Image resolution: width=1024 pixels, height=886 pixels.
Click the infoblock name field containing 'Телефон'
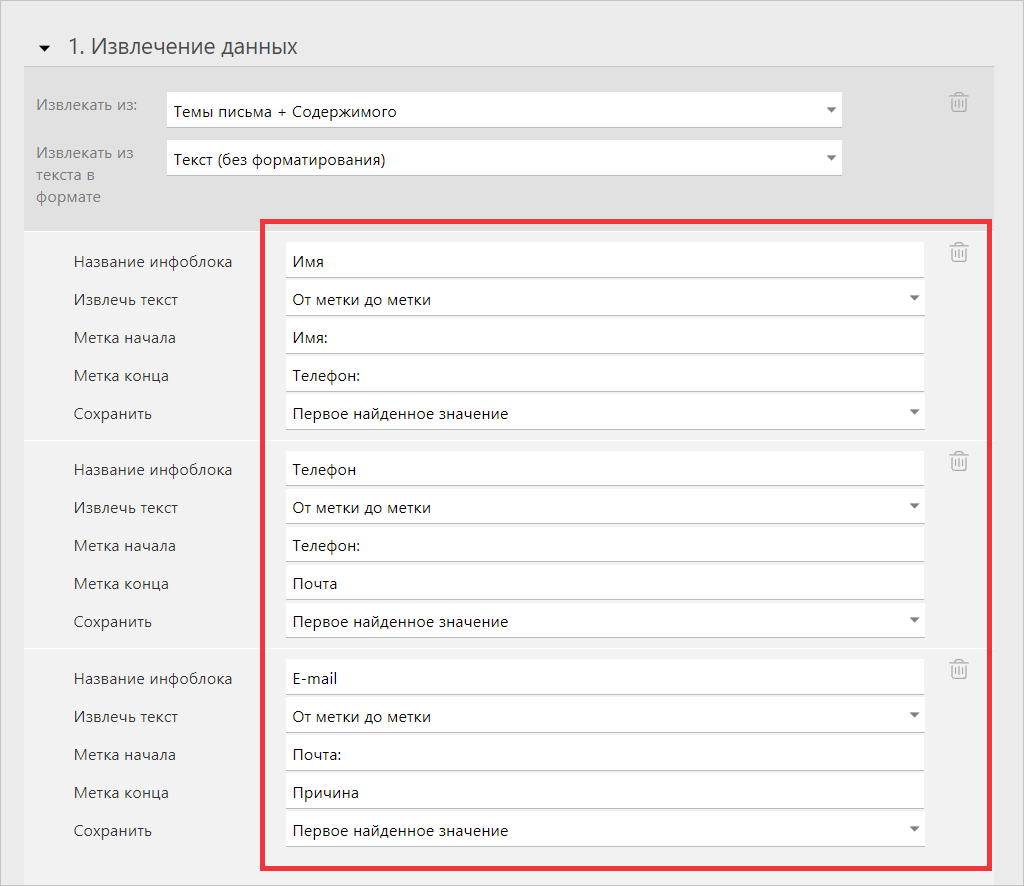605,469
